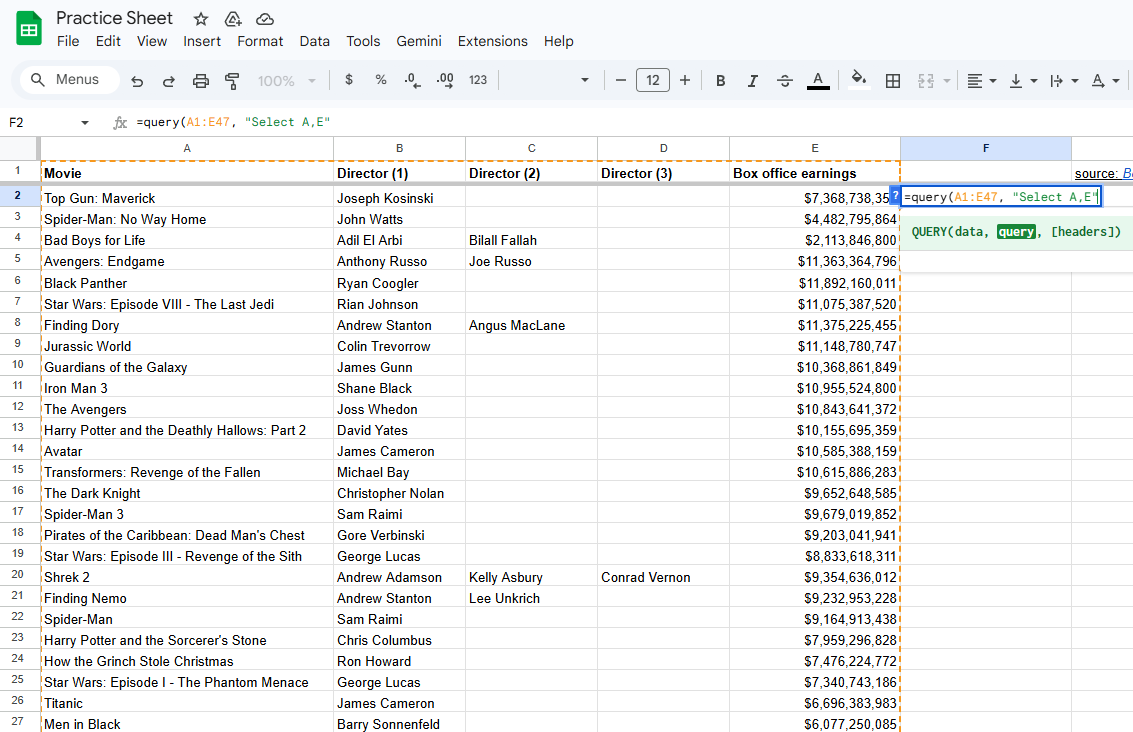1133x732 pixels.
Task: Star the Practice Sheet document
Action: 200,17
